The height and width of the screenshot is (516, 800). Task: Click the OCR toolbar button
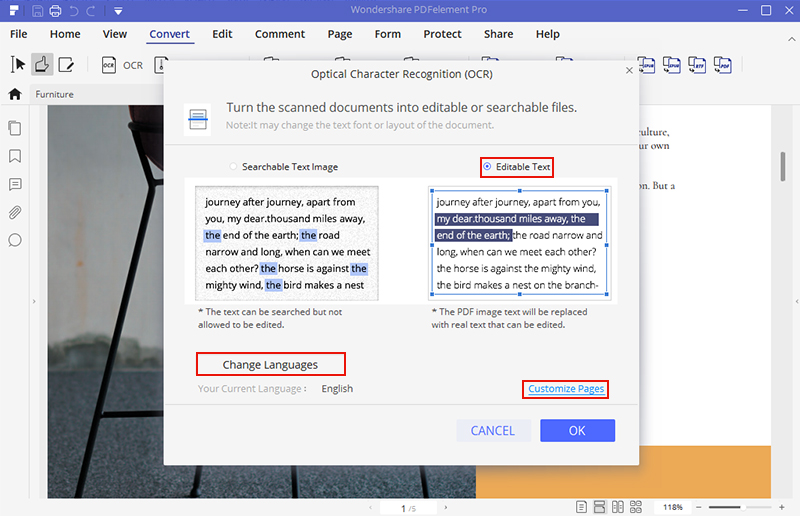(x=122, y=65)
